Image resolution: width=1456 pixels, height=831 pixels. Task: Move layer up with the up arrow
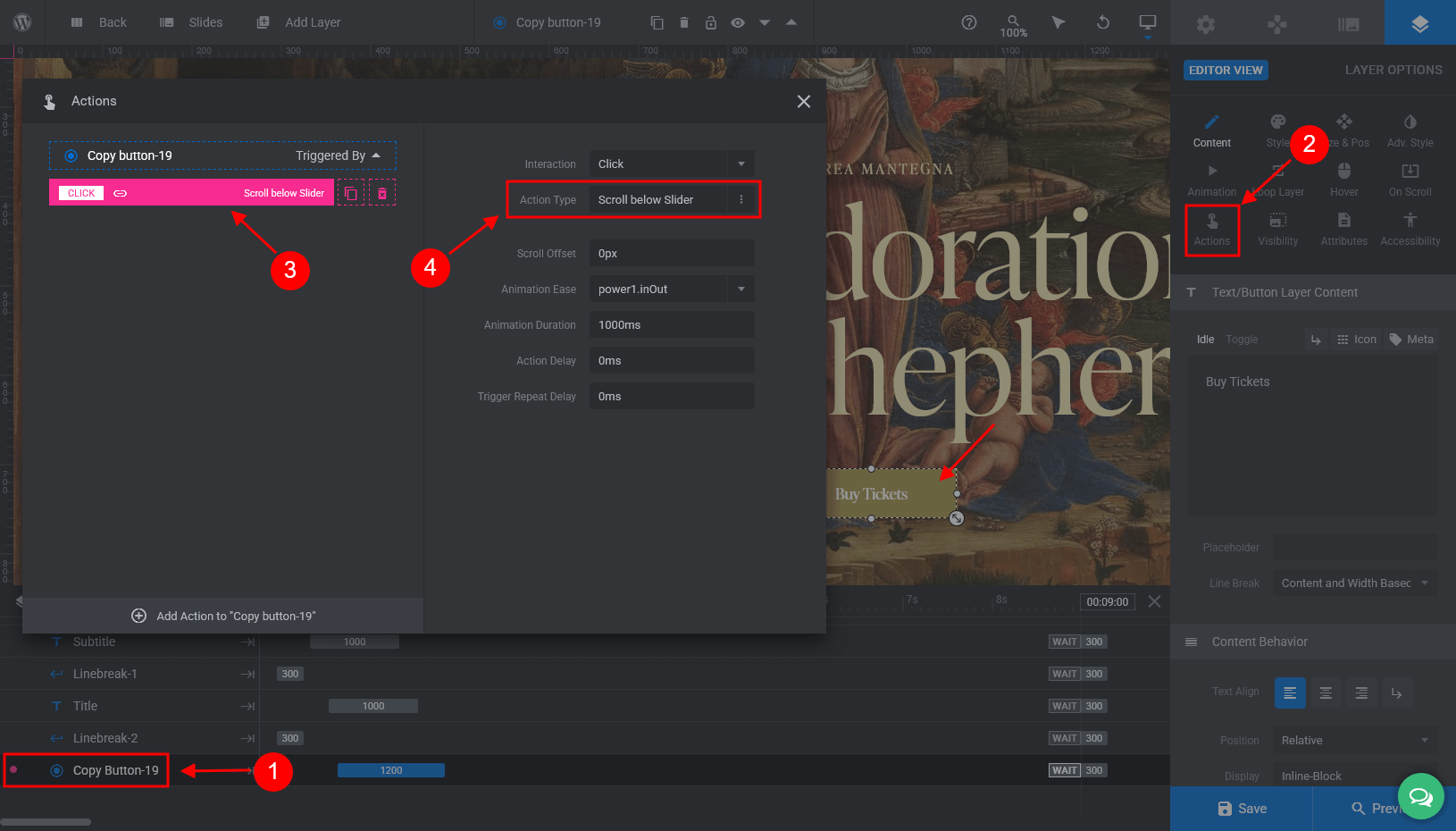791,22
